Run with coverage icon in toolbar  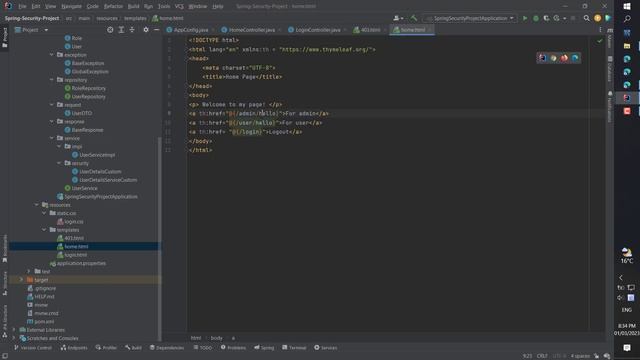point(546,18)
